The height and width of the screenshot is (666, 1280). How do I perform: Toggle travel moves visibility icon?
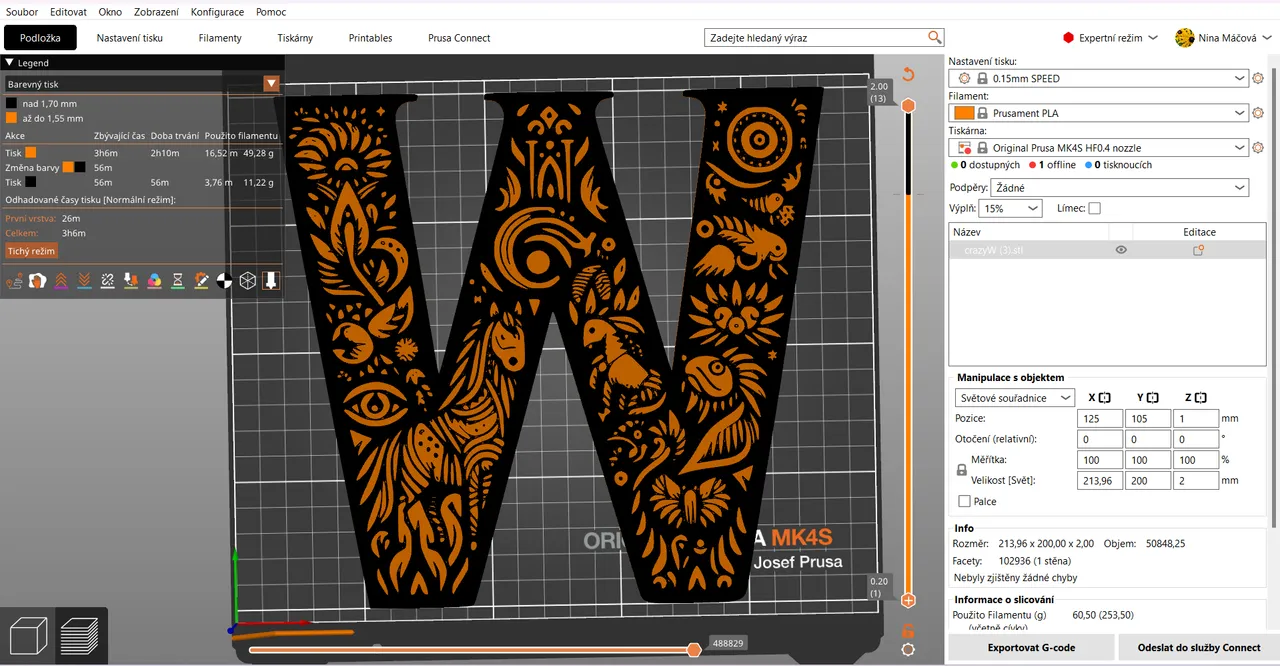point(14,281)
